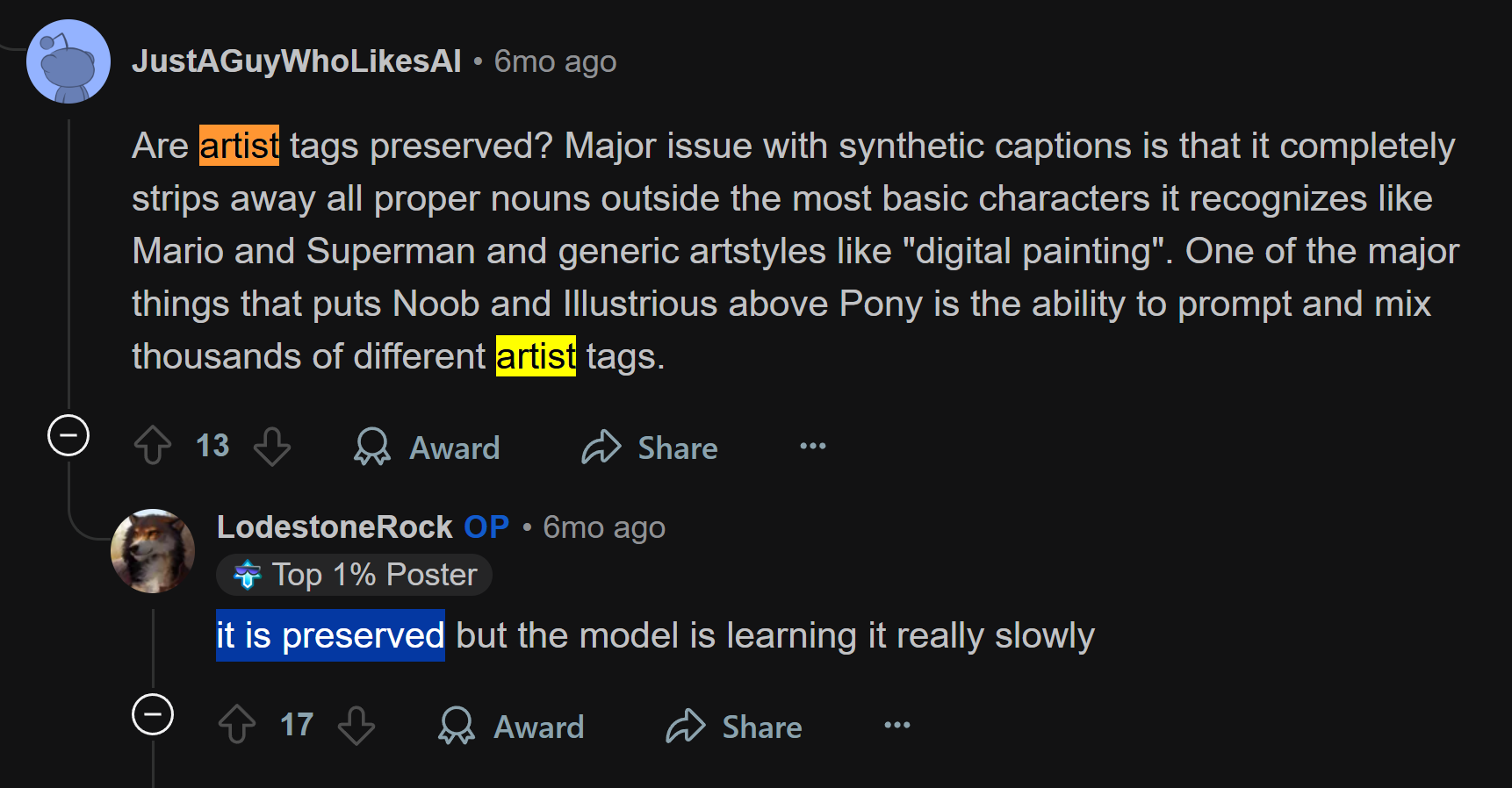Click JustAGuyWhoLikesAI's snoo avatar
Viewport: 1512px width, 788px height.
[x=68, y=61]
